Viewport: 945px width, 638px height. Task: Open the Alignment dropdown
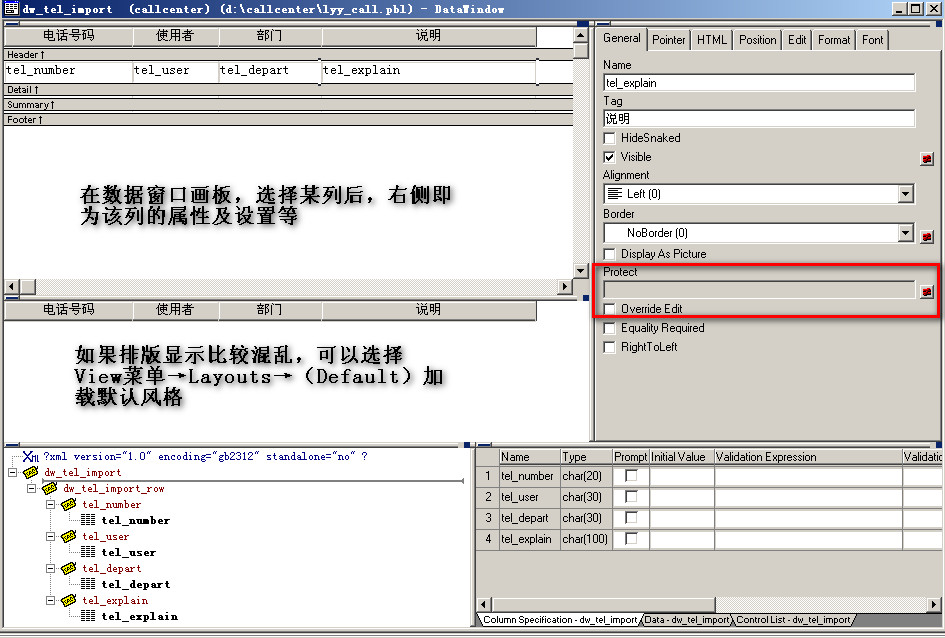905,194
